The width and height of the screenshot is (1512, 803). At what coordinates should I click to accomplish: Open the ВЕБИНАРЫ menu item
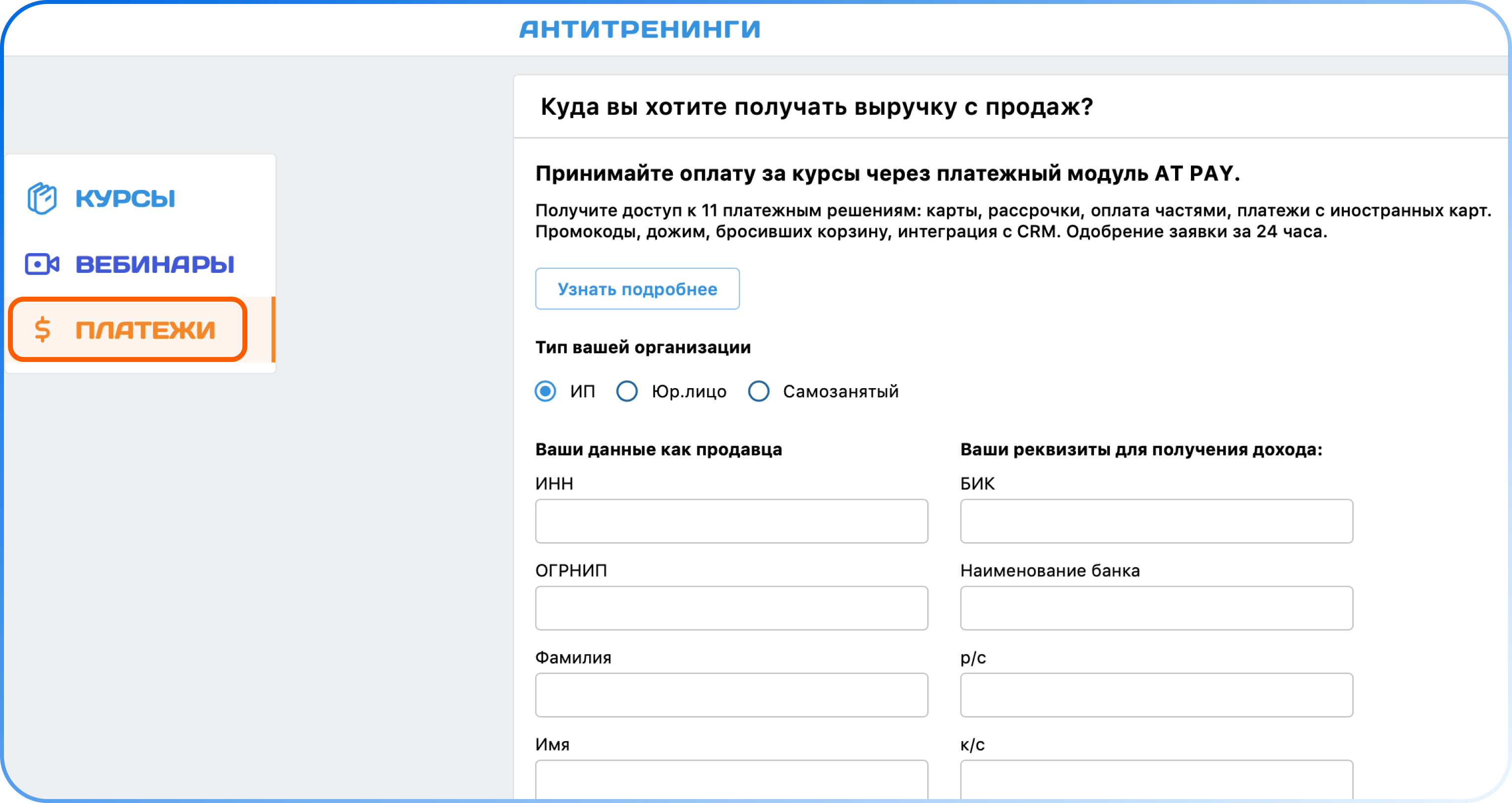154,264
